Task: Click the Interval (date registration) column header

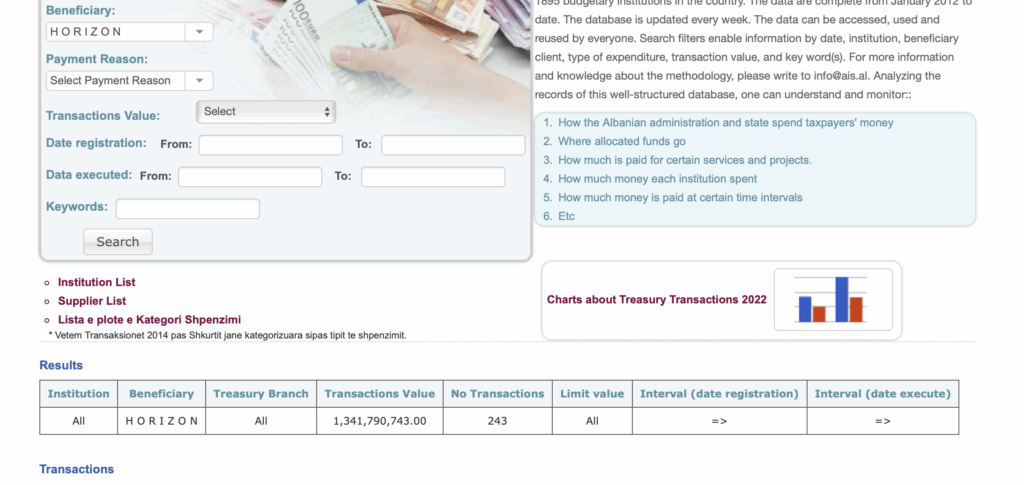Action: pyautogui.click(x=719, y=394)
